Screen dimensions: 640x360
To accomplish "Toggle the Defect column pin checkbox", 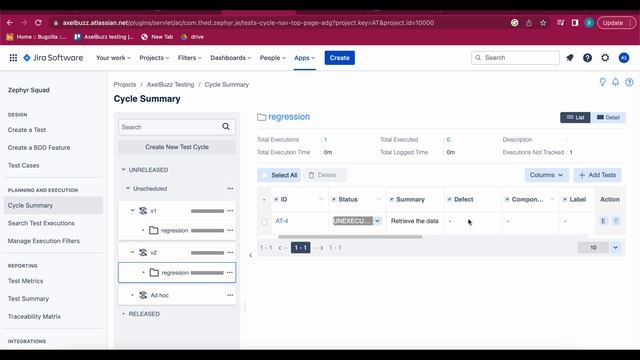I will point(449,199).
